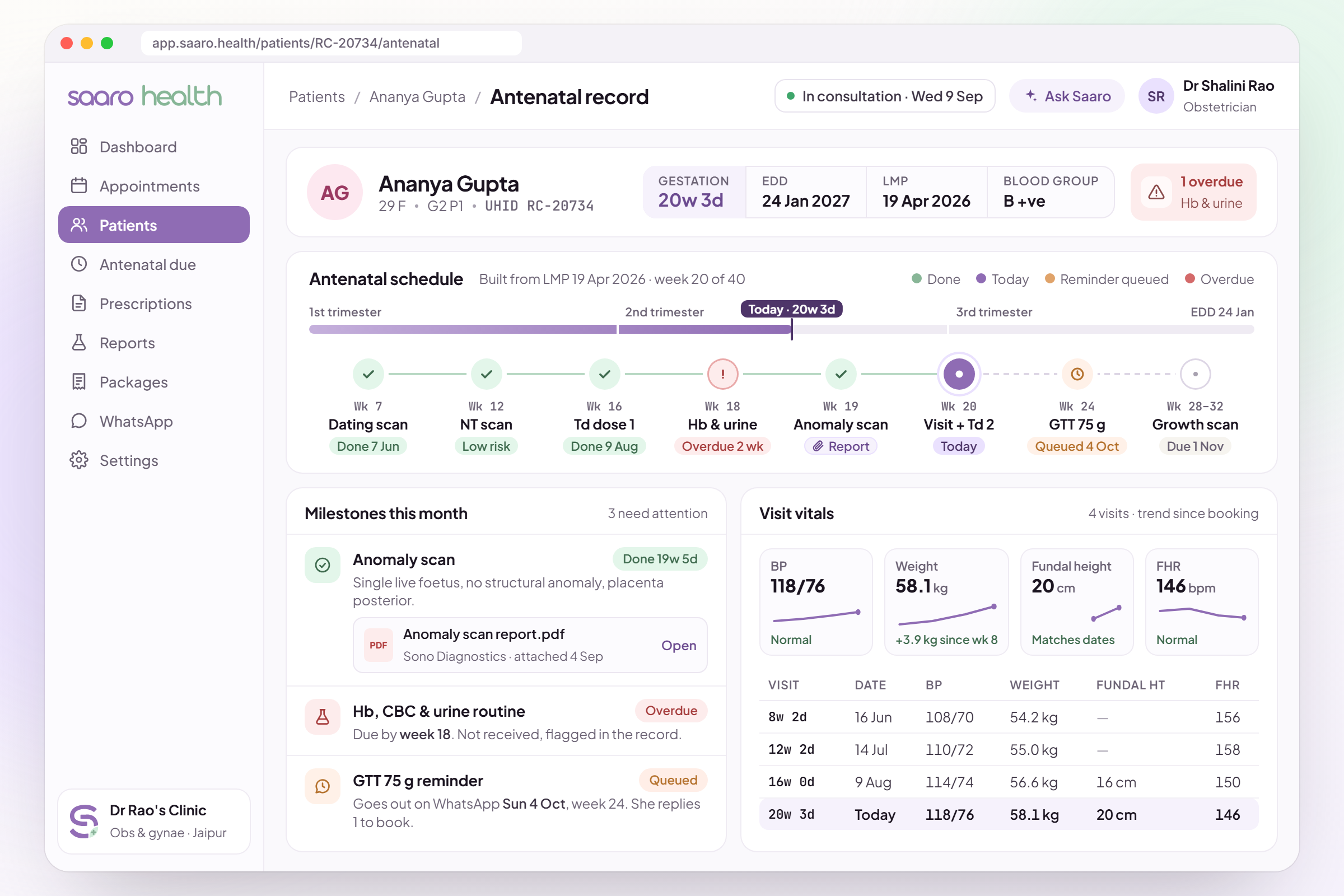Open the Settings gear icon
This screenshot has width=1344, height=896.
tap(79, 460)
